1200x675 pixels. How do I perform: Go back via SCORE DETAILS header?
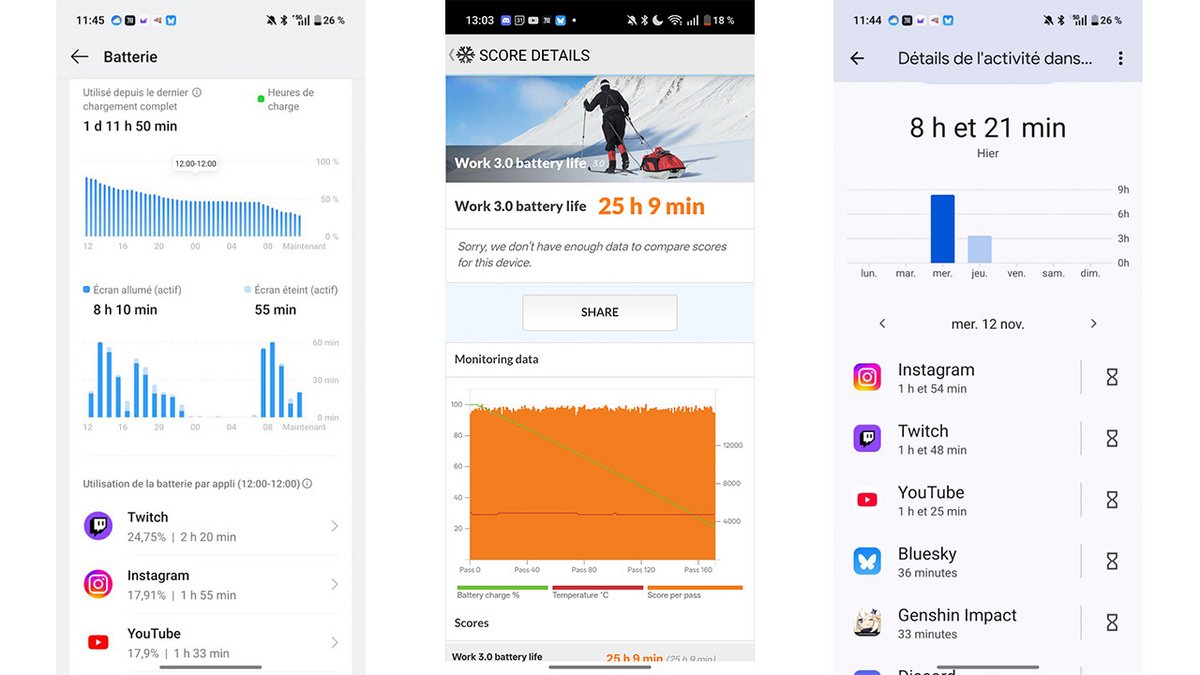tap(453, 55)
